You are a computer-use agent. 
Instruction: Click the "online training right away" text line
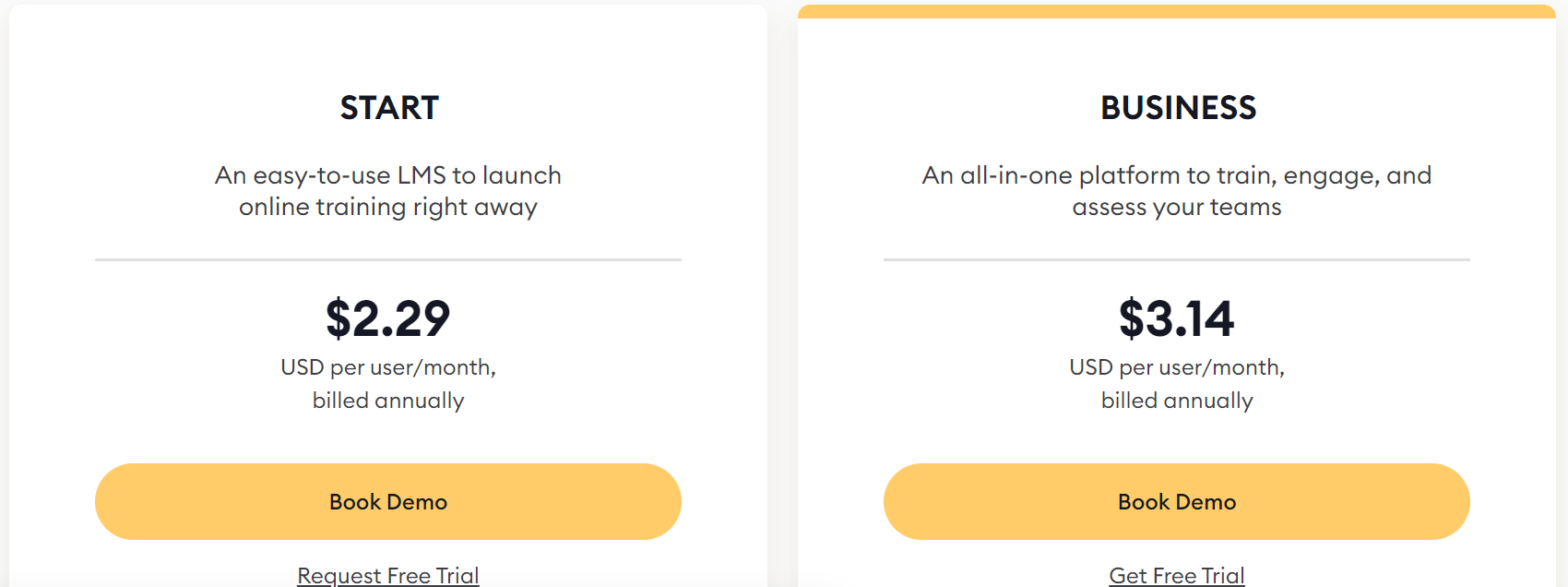(x=388, y=207)
